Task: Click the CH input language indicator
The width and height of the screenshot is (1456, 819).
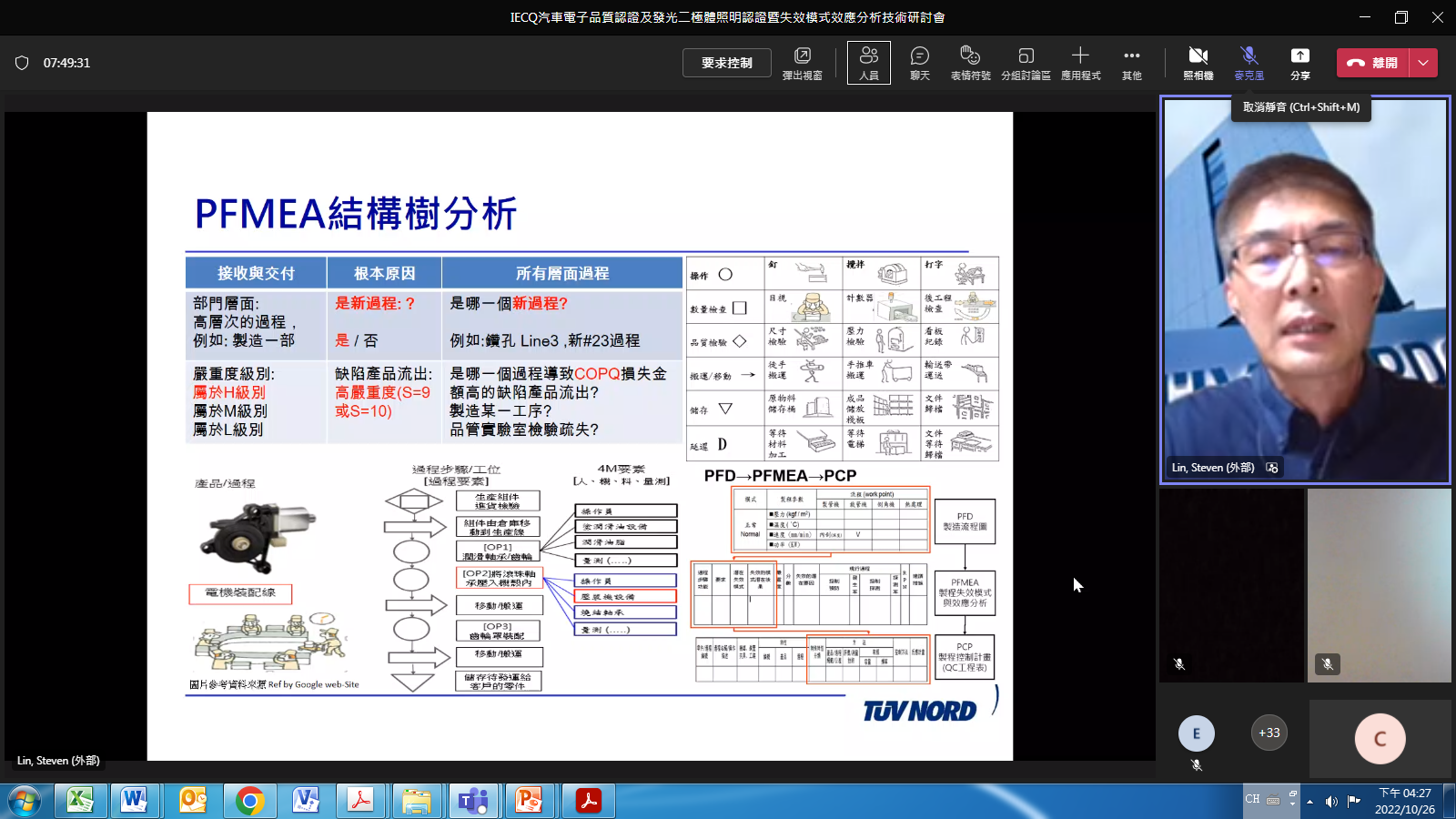Action: (x=1253, y=799)
